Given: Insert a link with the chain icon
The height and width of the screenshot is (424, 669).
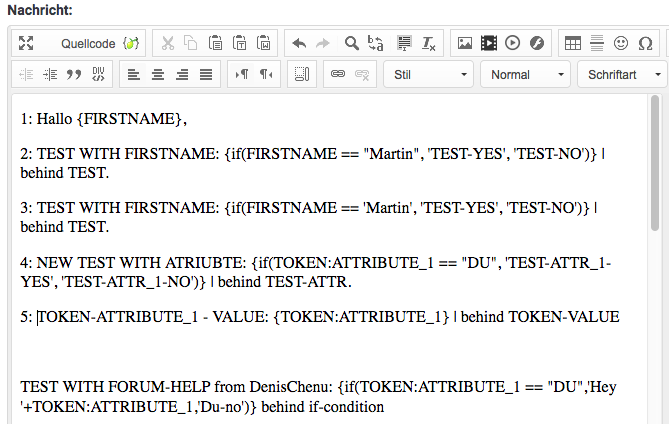Looking at the screenshot, I should [338, 74].
